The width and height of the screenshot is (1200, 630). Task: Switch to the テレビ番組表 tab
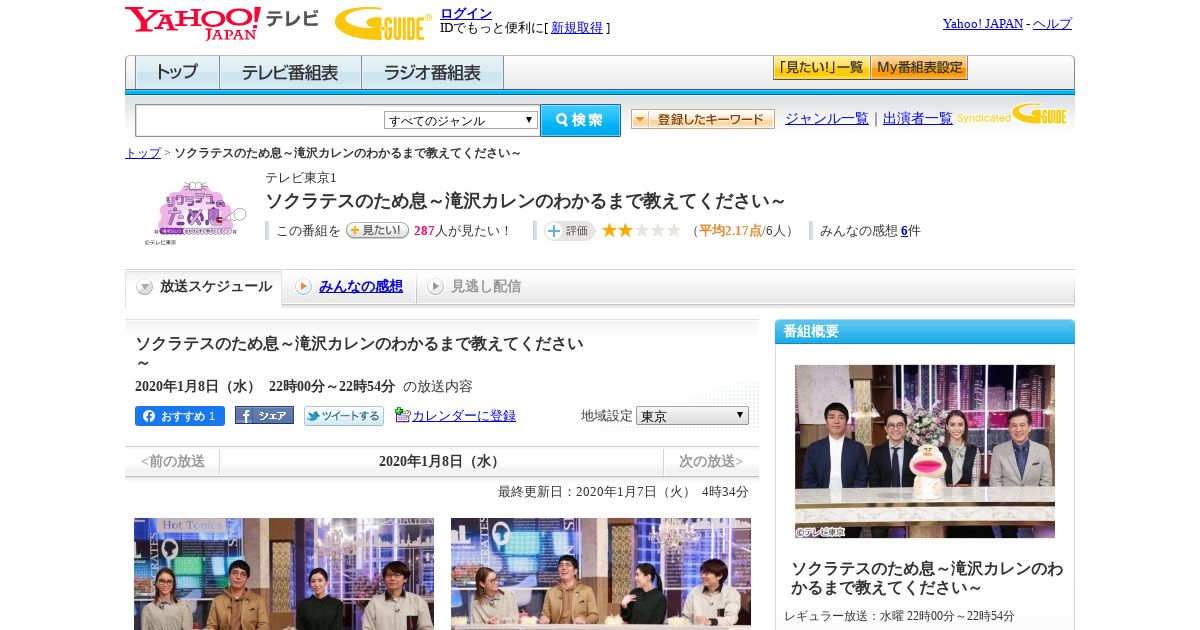[x=290, y=73]
